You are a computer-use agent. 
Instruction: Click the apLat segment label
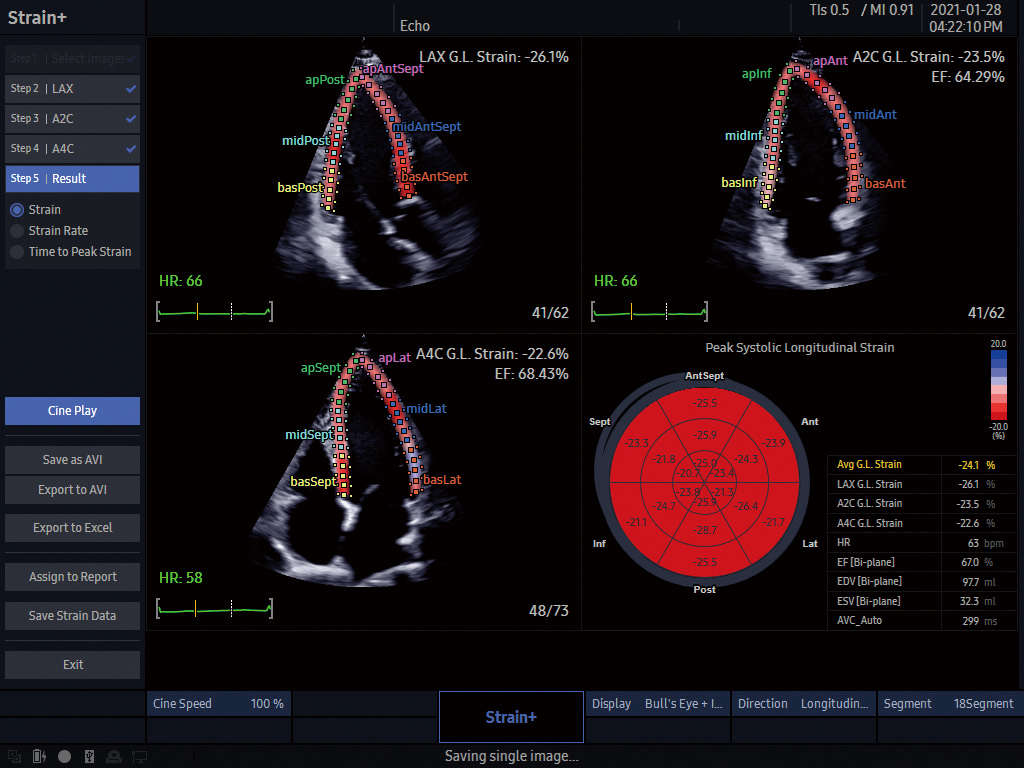click(x=395, y=358)
